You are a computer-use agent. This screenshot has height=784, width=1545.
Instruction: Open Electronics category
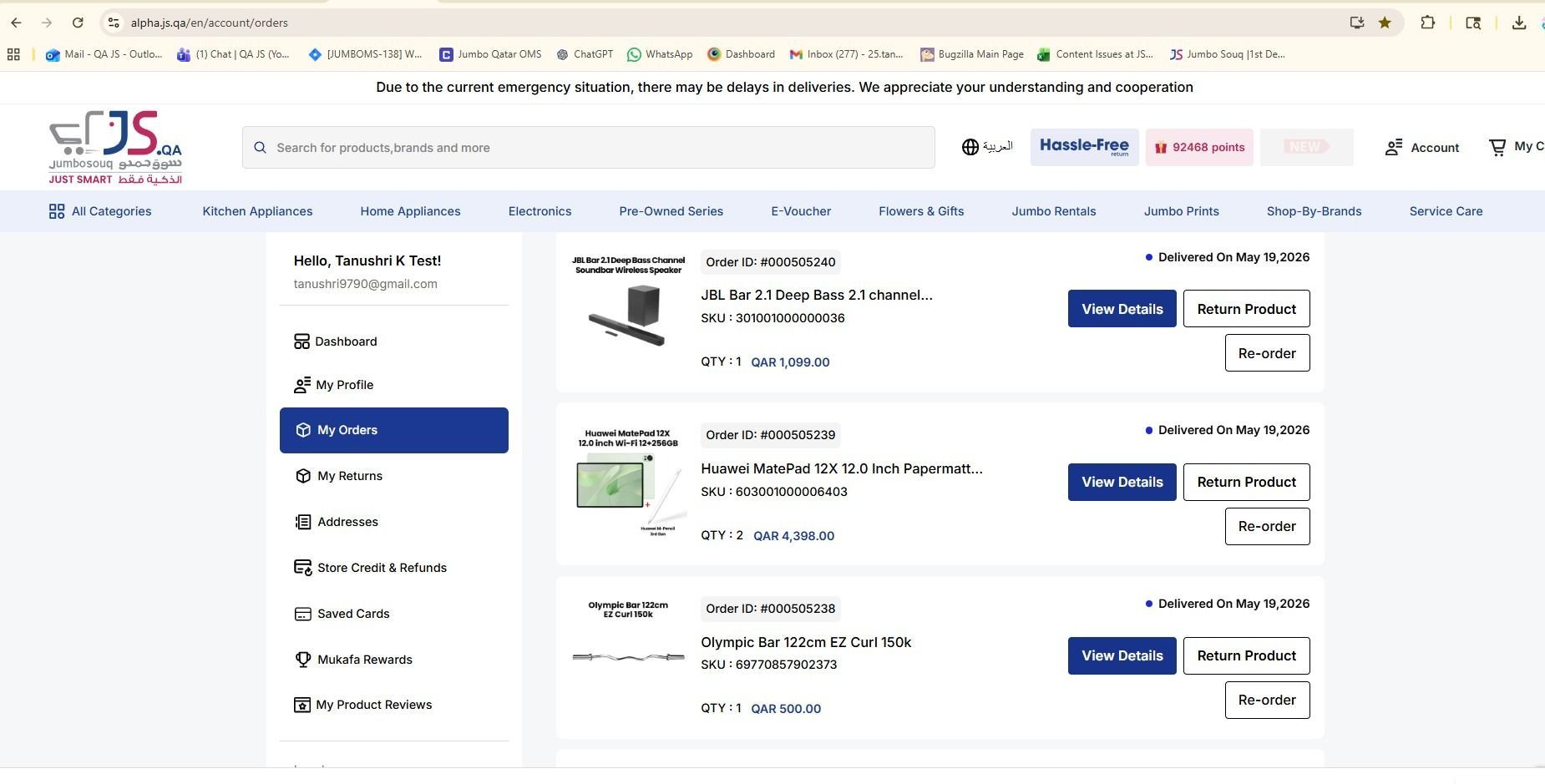click(x=539, y=211)
